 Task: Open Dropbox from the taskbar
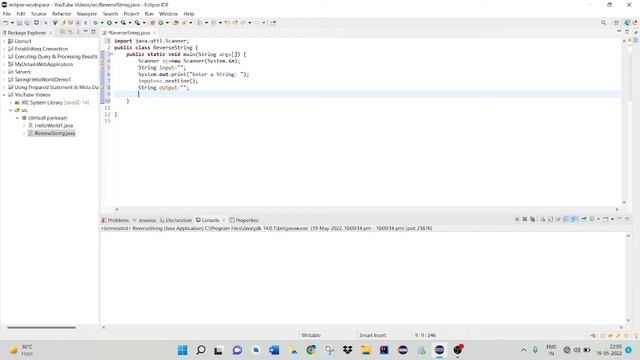[347, 350]
